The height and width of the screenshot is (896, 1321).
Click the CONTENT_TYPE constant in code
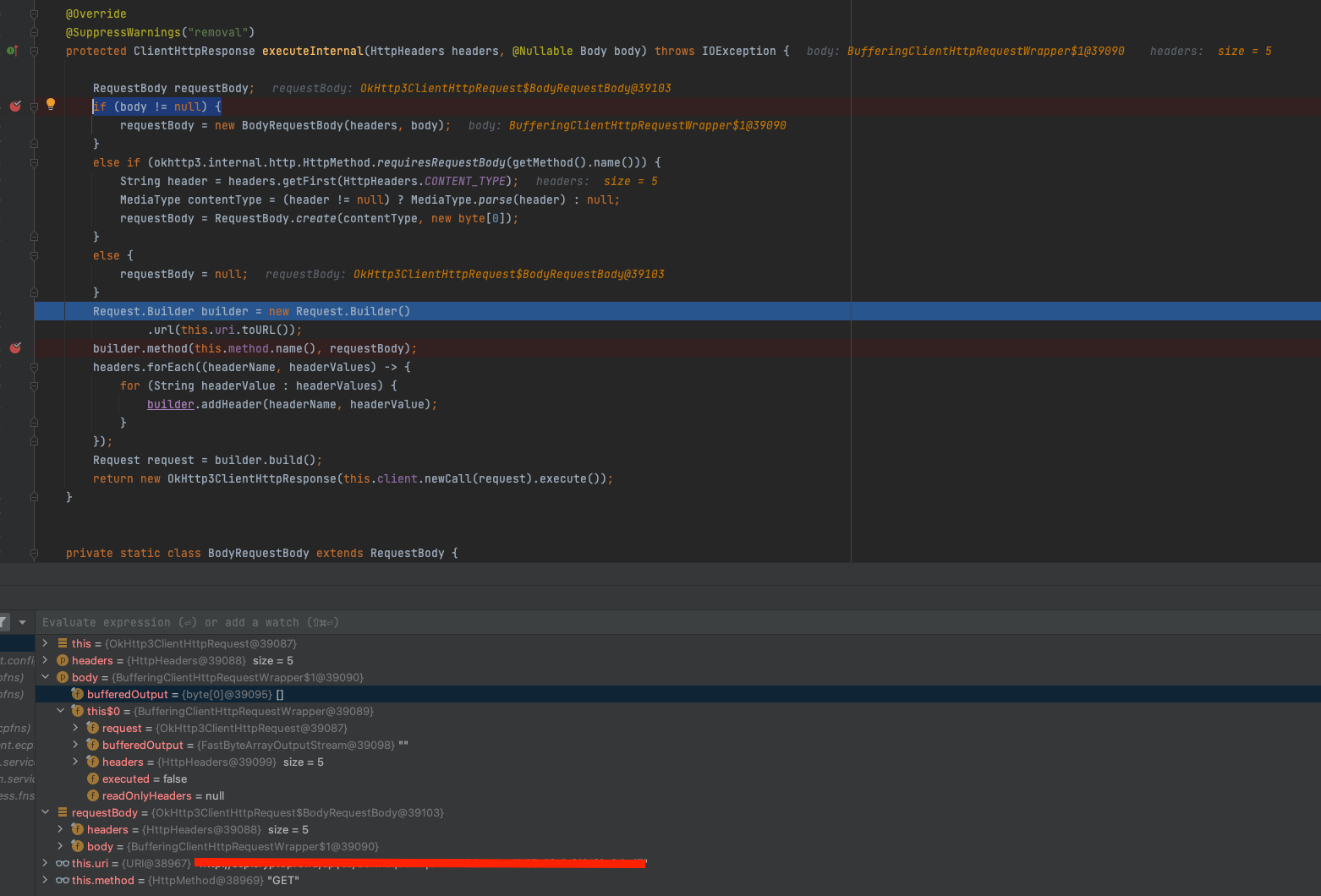(465, 181)
